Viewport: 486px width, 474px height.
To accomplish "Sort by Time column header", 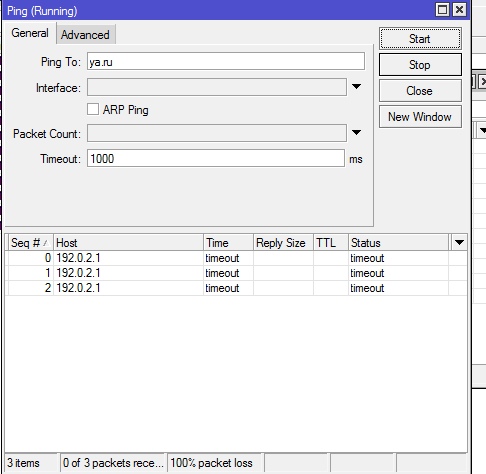I will 228,243.
